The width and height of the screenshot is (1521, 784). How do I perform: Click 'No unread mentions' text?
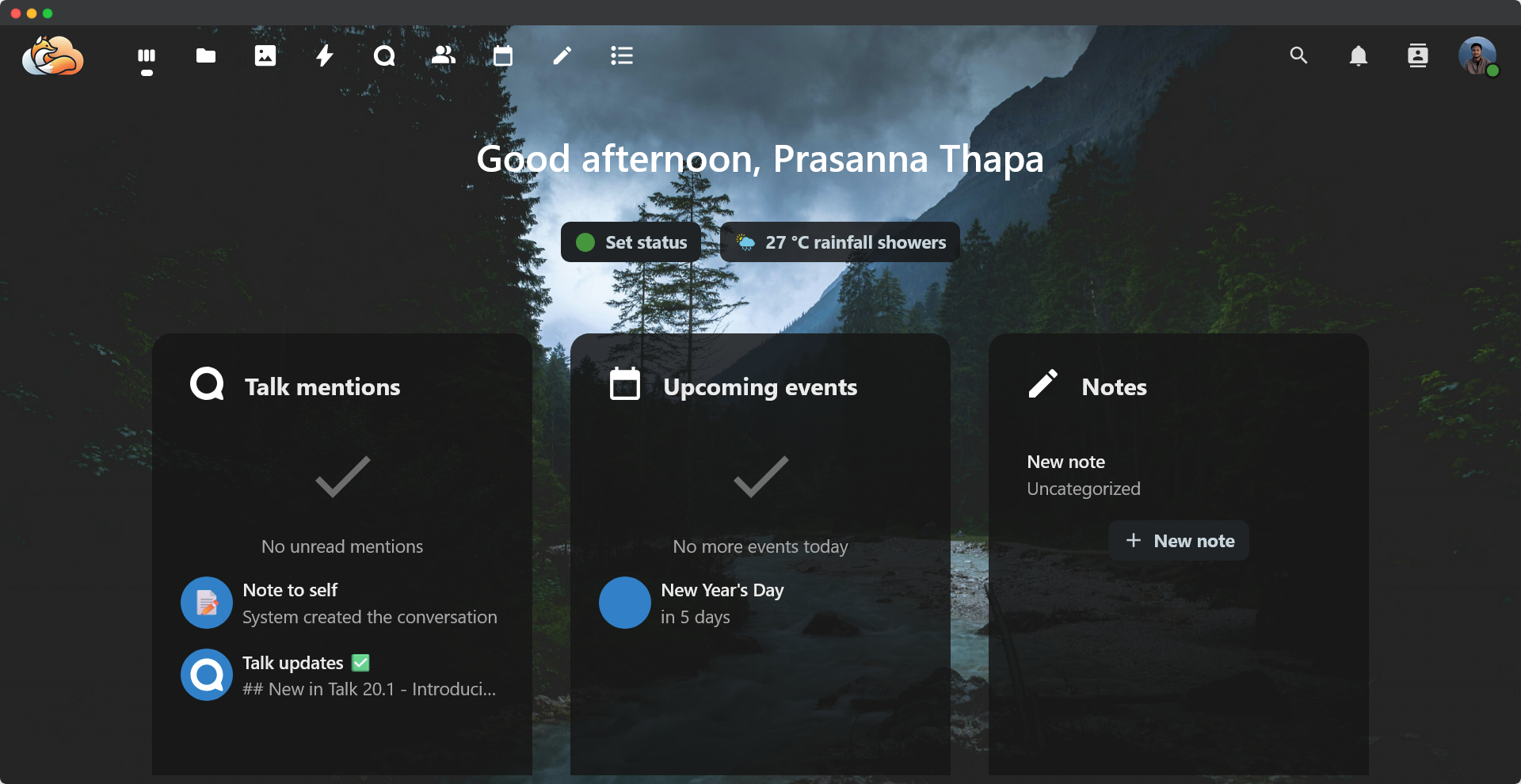[x=342, y=546]
